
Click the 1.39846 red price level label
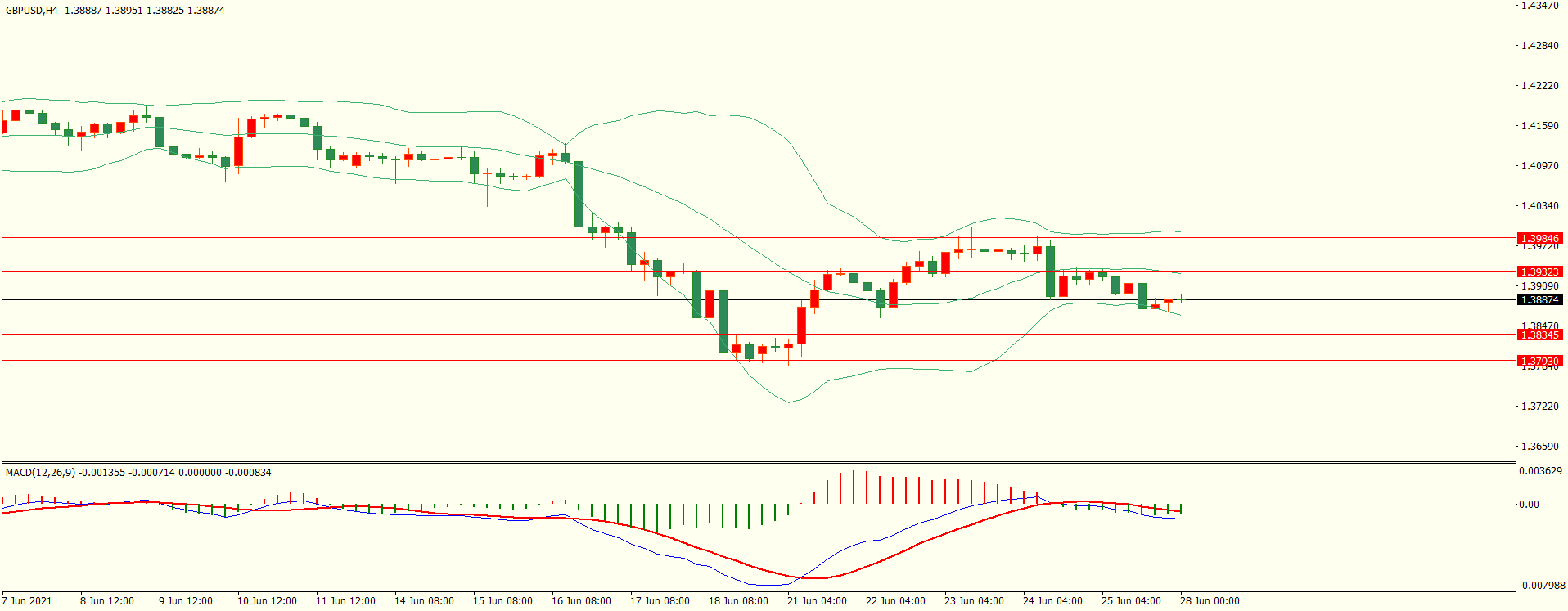coord(1539,239)
